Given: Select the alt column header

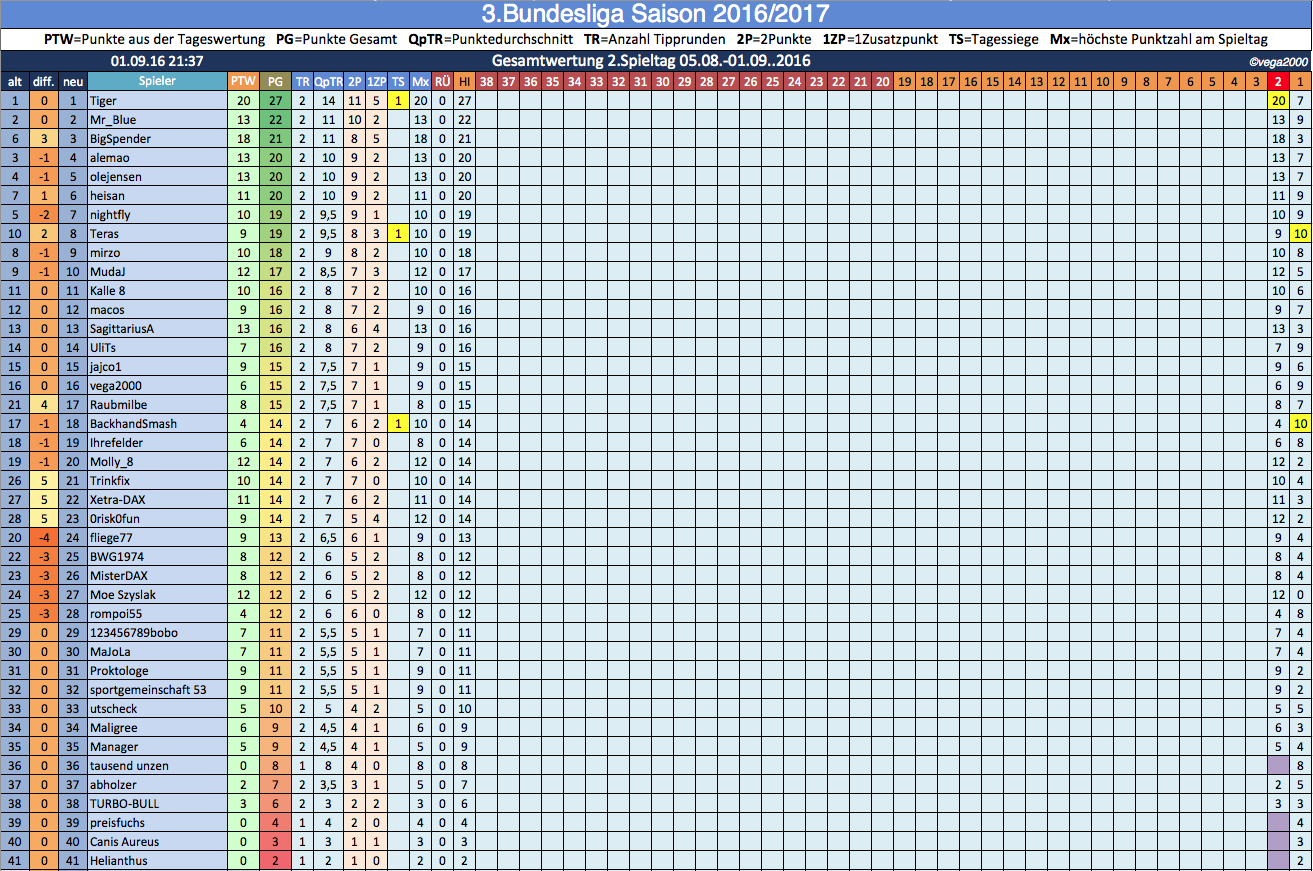Looking at the screenshot, I should point(15,81).
